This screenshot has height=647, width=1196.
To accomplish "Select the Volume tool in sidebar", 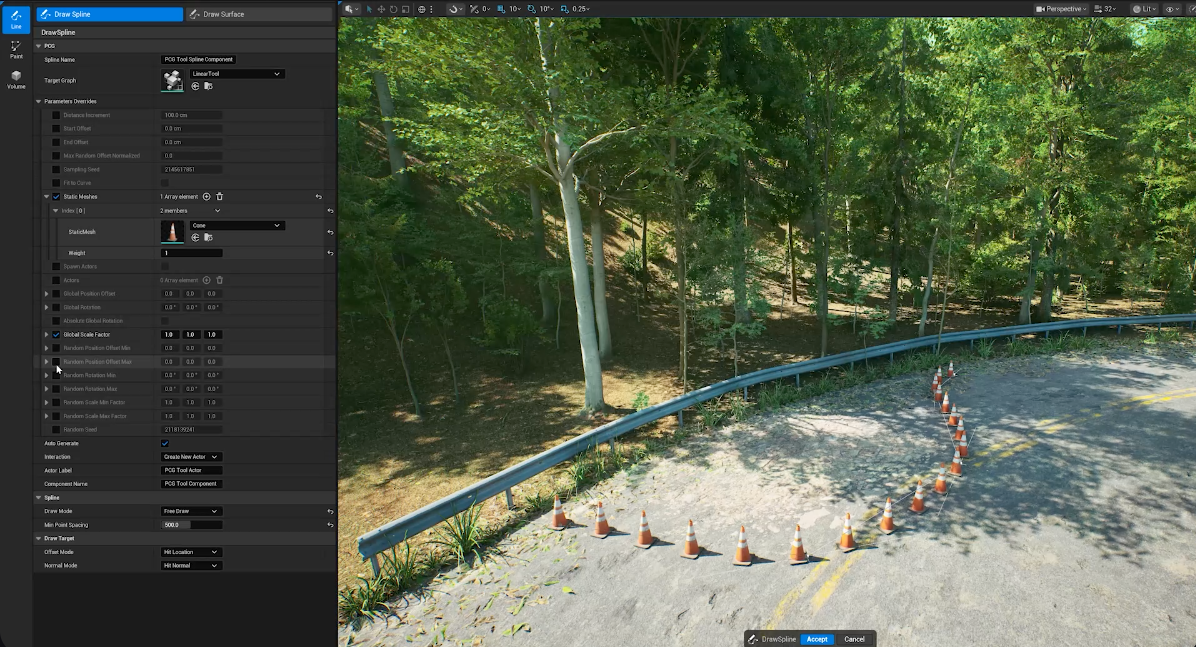I will (x=16, y=79).
